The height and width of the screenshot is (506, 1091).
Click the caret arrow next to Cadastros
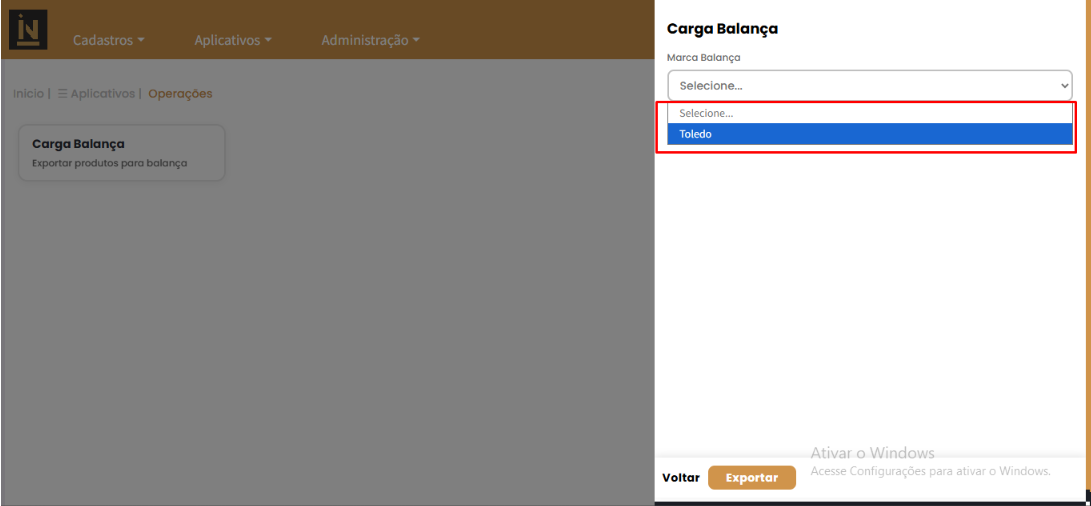[x=141, y=41]
